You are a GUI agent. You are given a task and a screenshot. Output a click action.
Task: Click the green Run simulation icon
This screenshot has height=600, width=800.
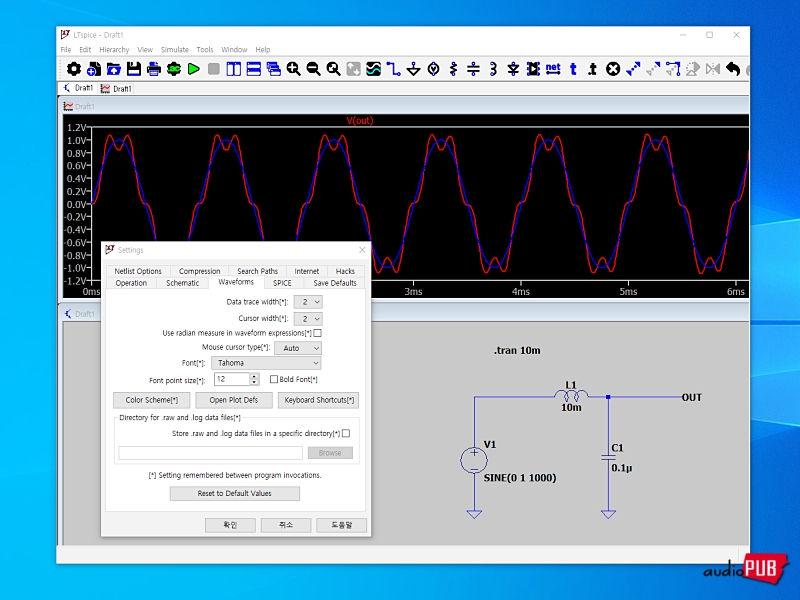[193, 69]
